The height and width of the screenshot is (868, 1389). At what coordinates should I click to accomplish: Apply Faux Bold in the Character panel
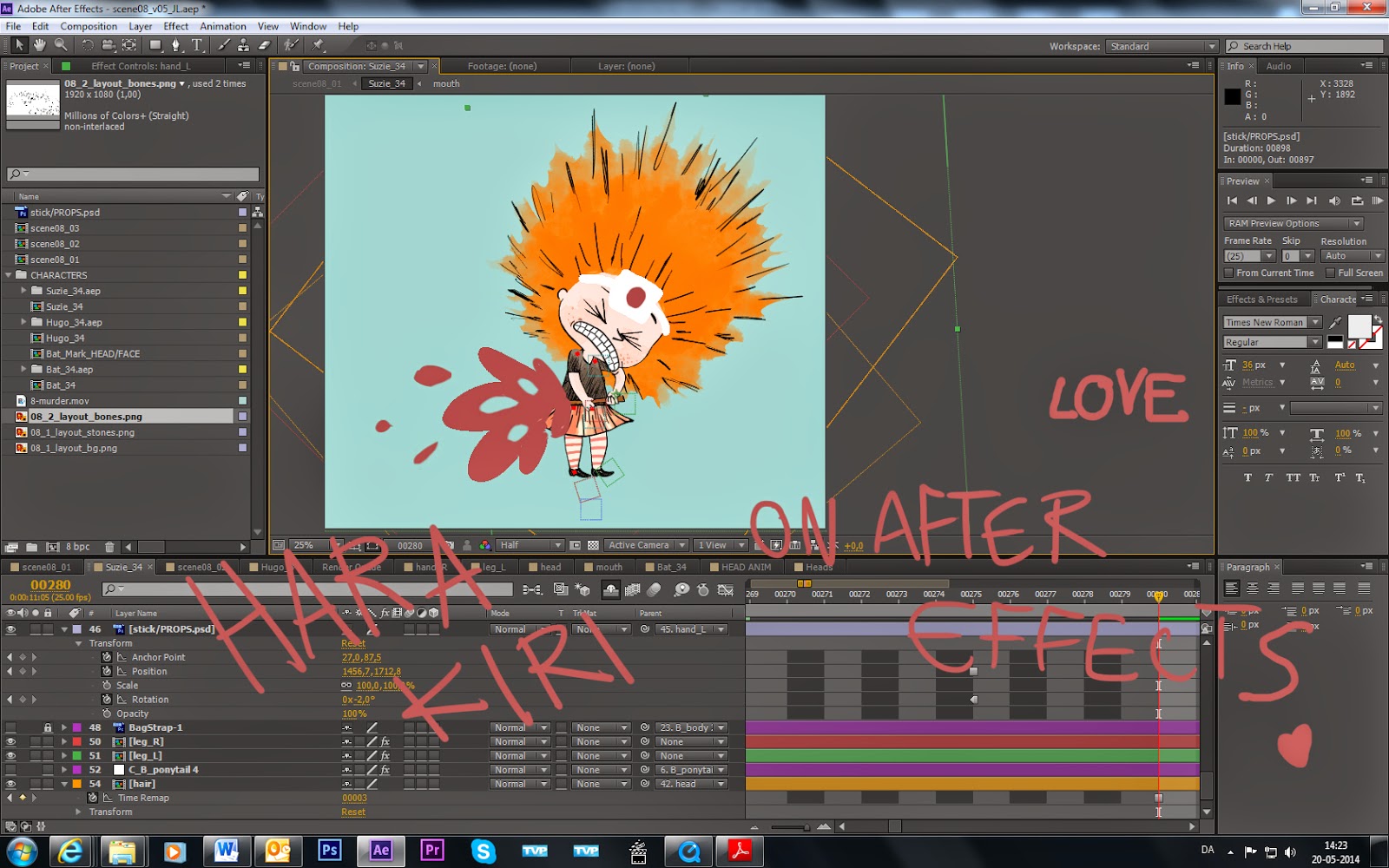pyautogui.click(x=1247, y=478)
